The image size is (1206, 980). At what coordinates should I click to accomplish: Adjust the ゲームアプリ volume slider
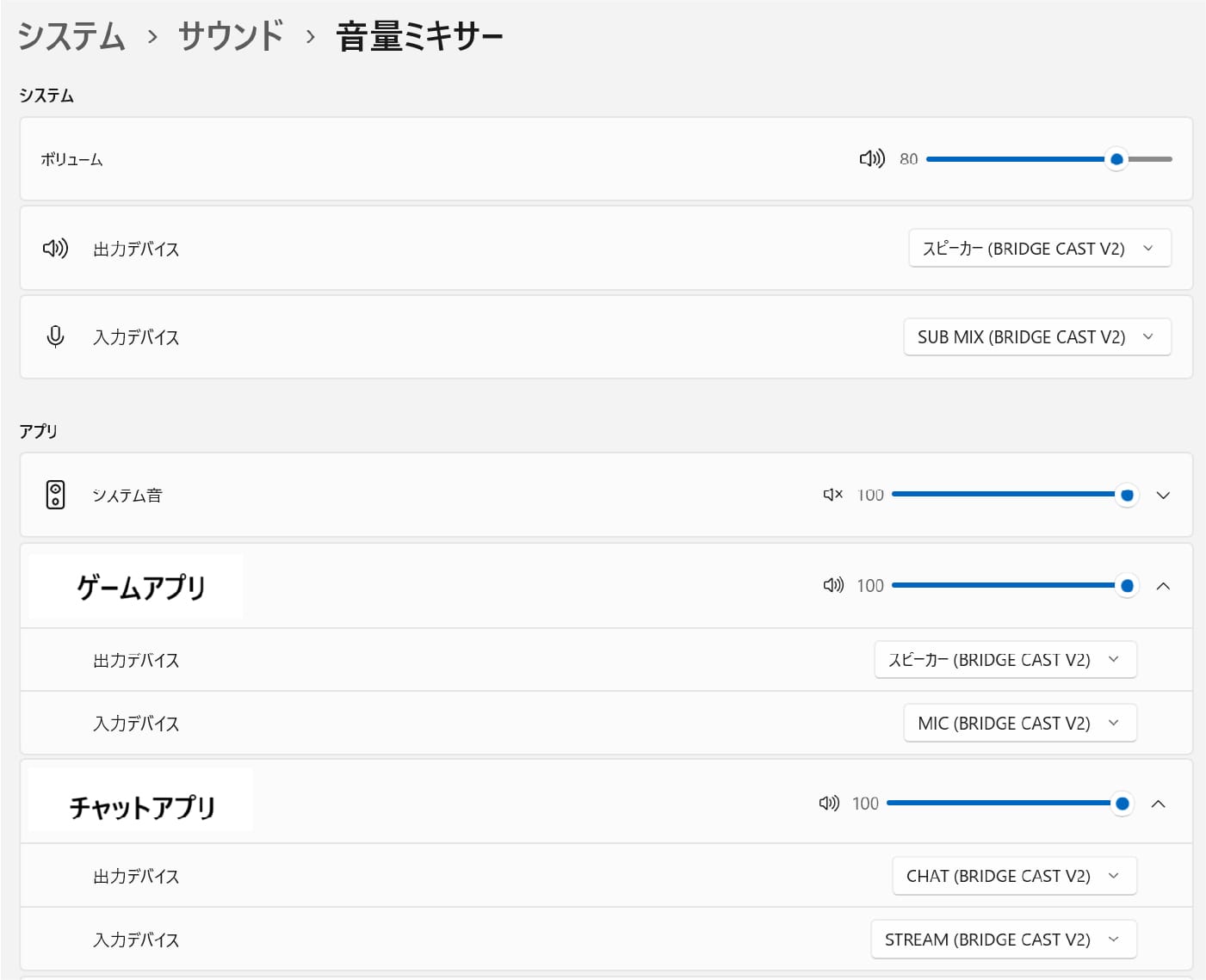coord(1016,585)
